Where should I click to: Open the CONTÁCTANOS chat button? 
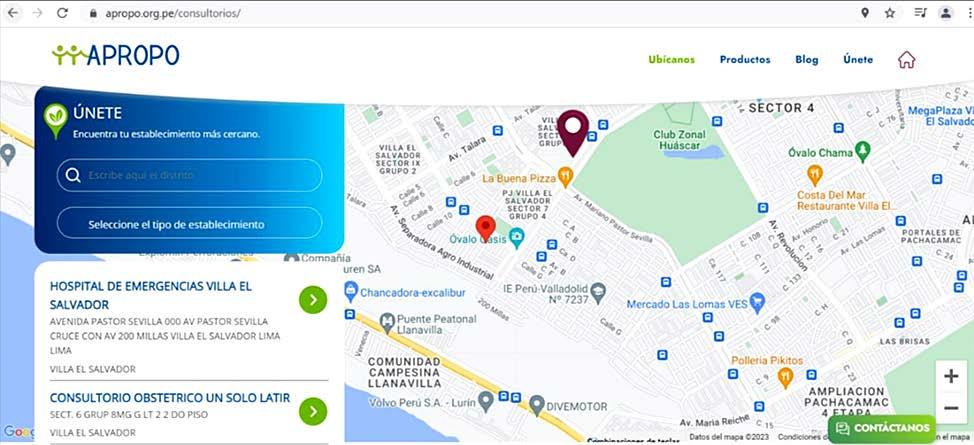coord(881,428)
